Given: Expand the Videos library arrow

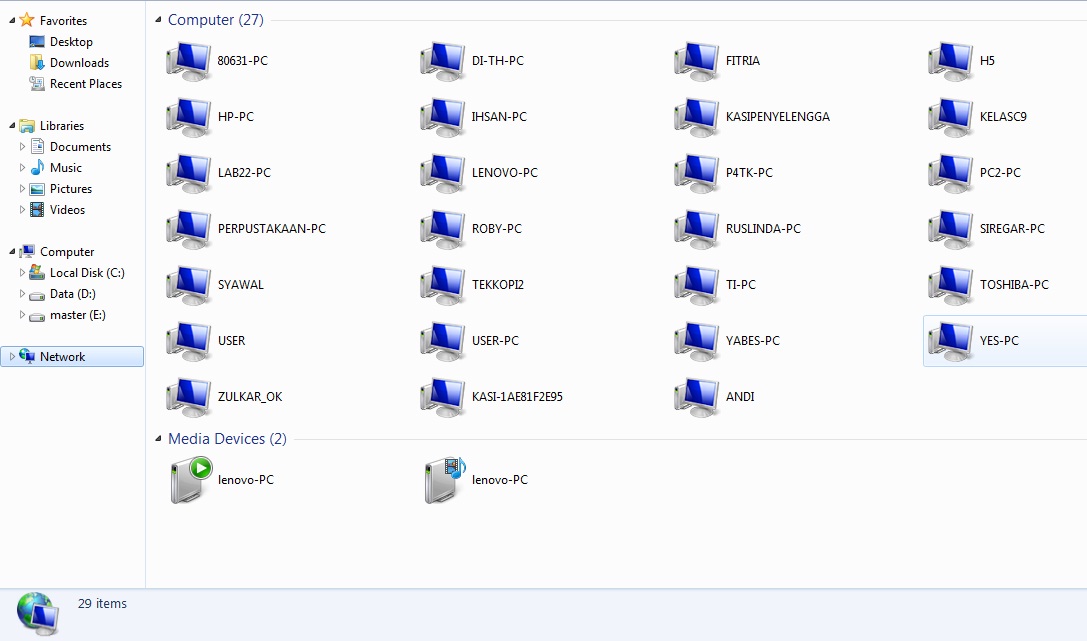Looking at the screenshot, I should pyautogui.click(x=22, y=209).
